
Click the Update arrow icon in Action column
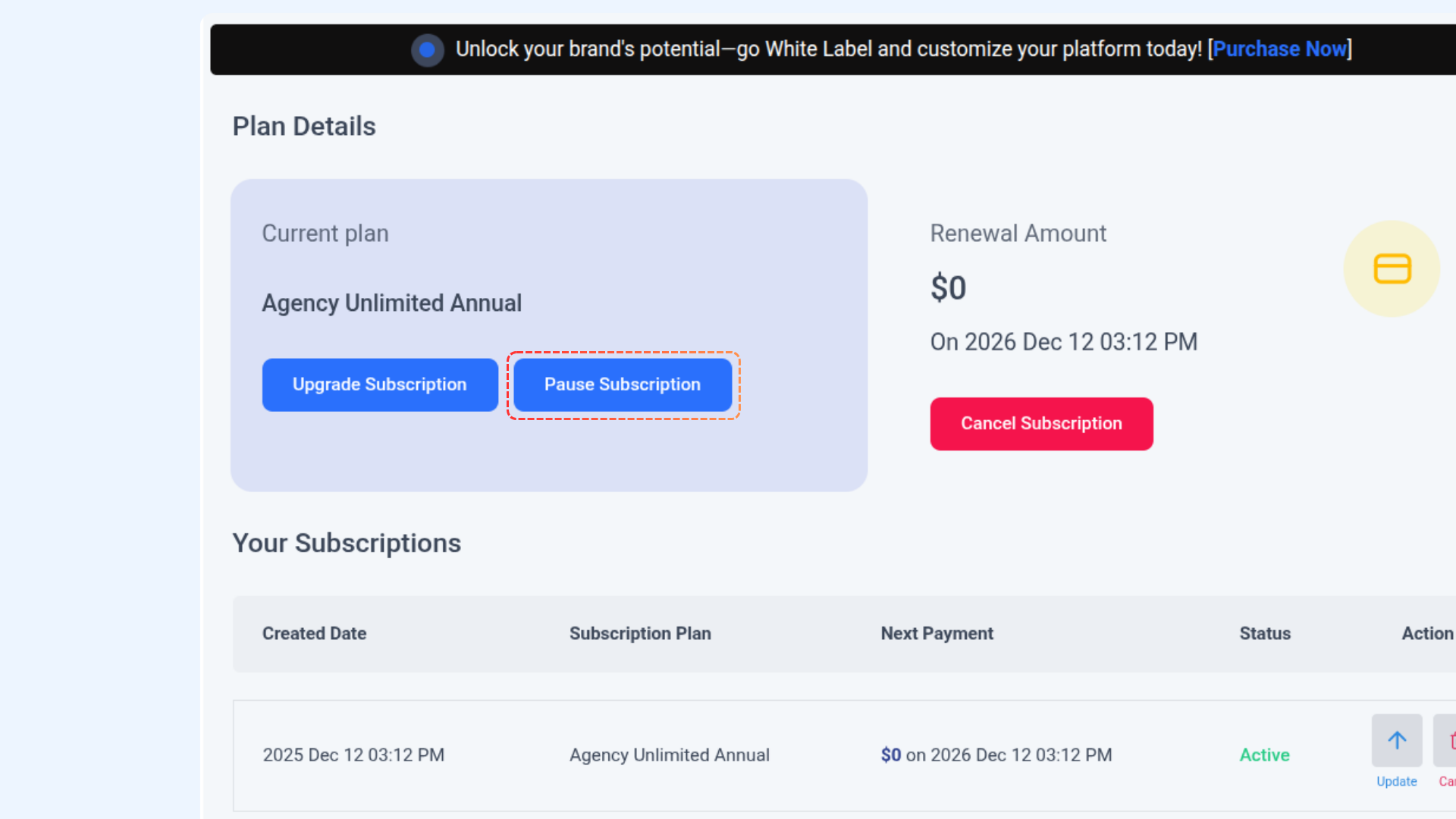[x=1397, y=740]
